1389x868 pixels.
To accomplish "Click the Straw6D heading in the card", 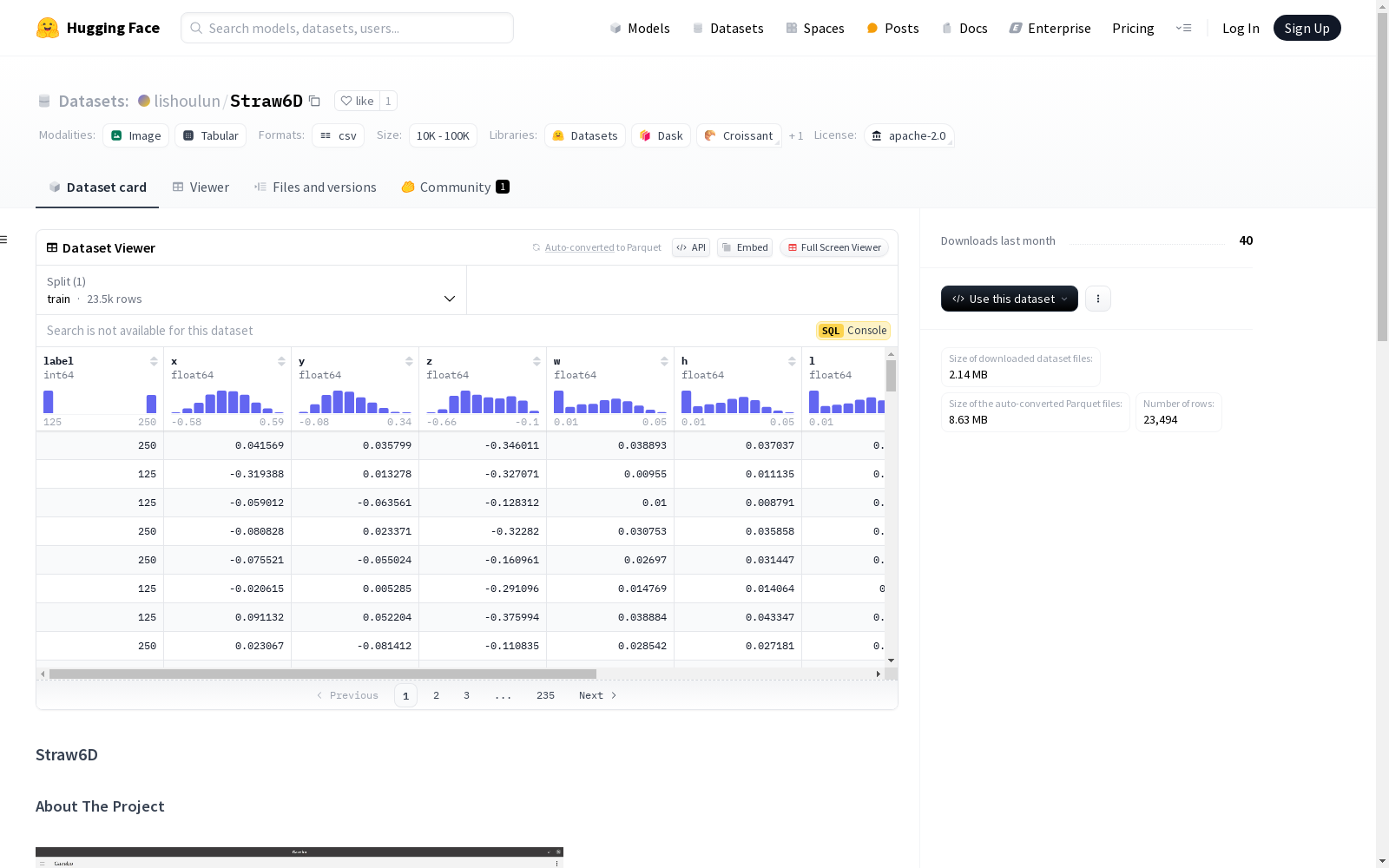I will pyautogui.click(x=67, y=754).
